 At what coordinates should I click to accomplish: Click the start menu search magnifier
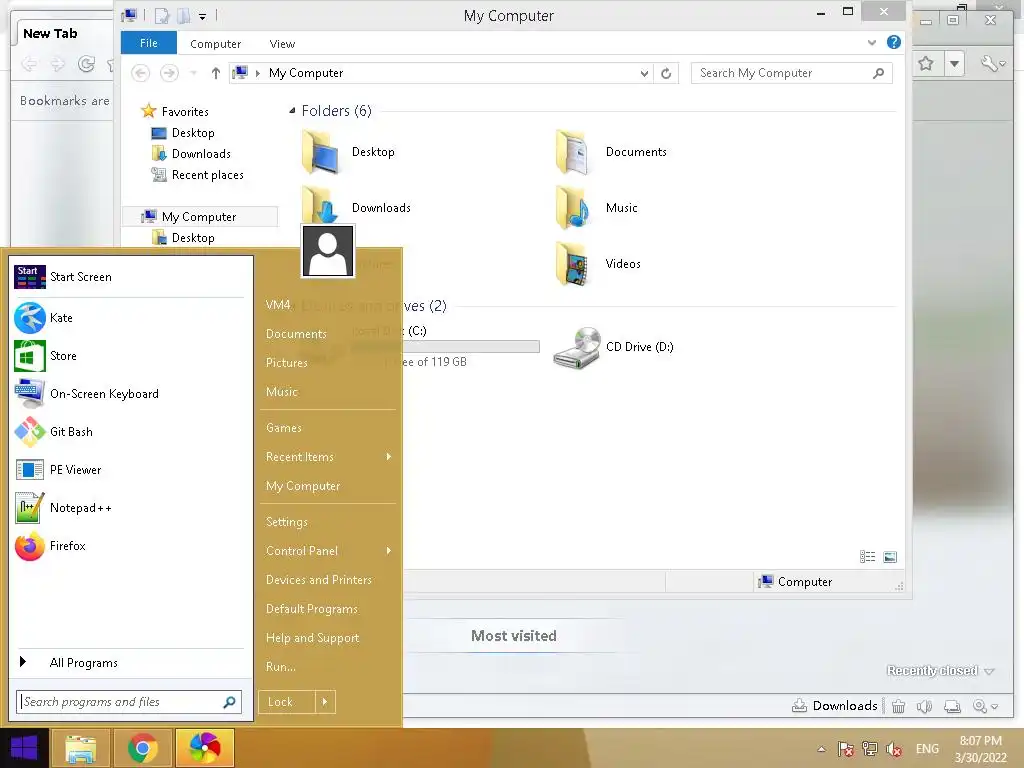coord(229,702)
